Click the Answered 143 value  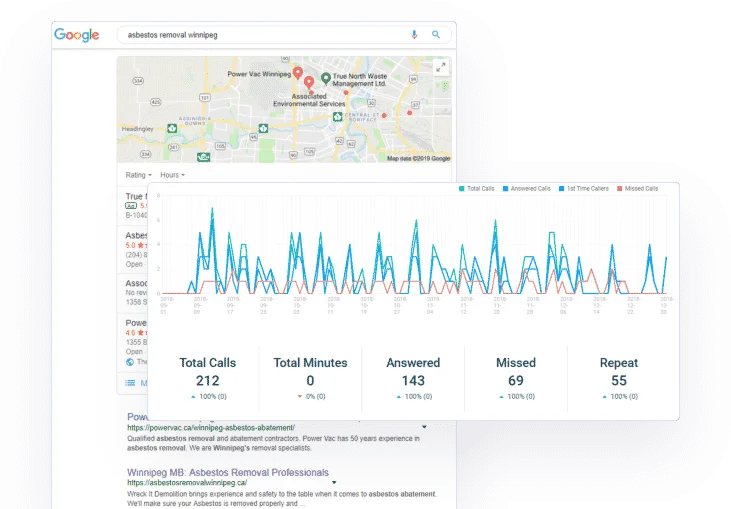pyautogui.click(x=413, y=381)
